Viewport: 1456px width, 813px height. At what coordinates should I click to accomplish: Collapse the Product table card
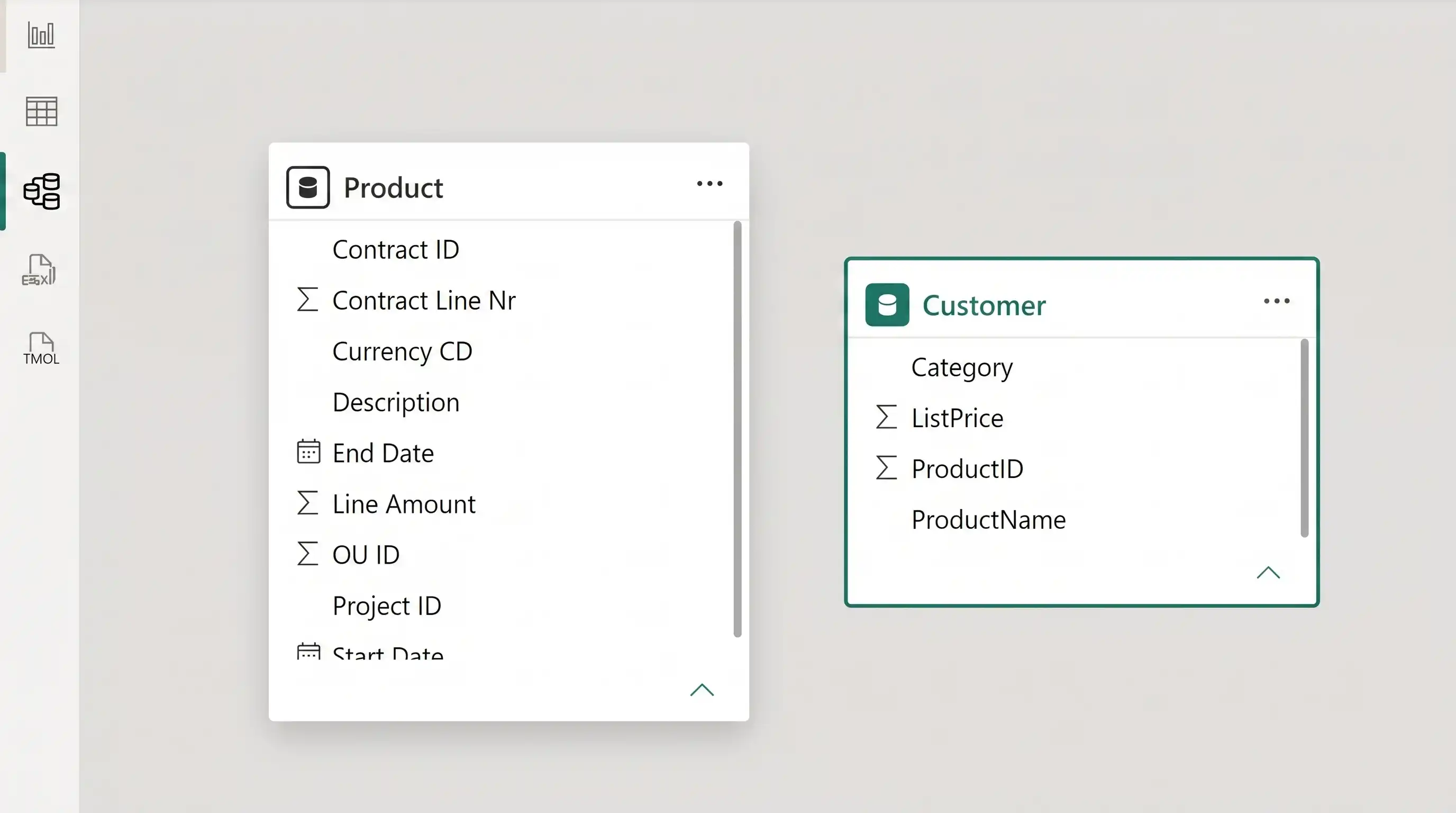(702, 690)
